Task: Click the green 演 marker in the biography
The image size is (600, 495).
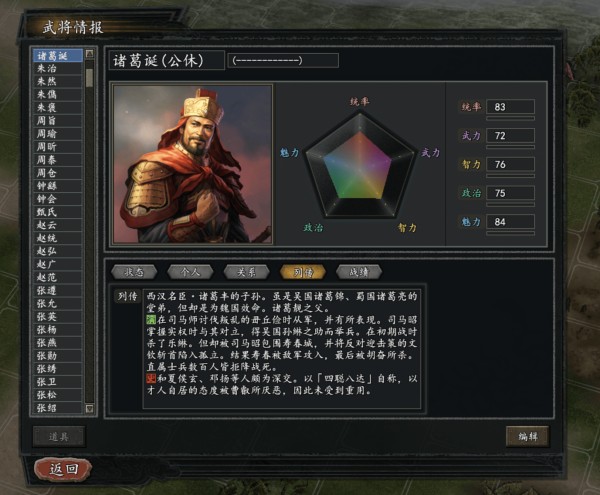Action: (x=151, y=319)
